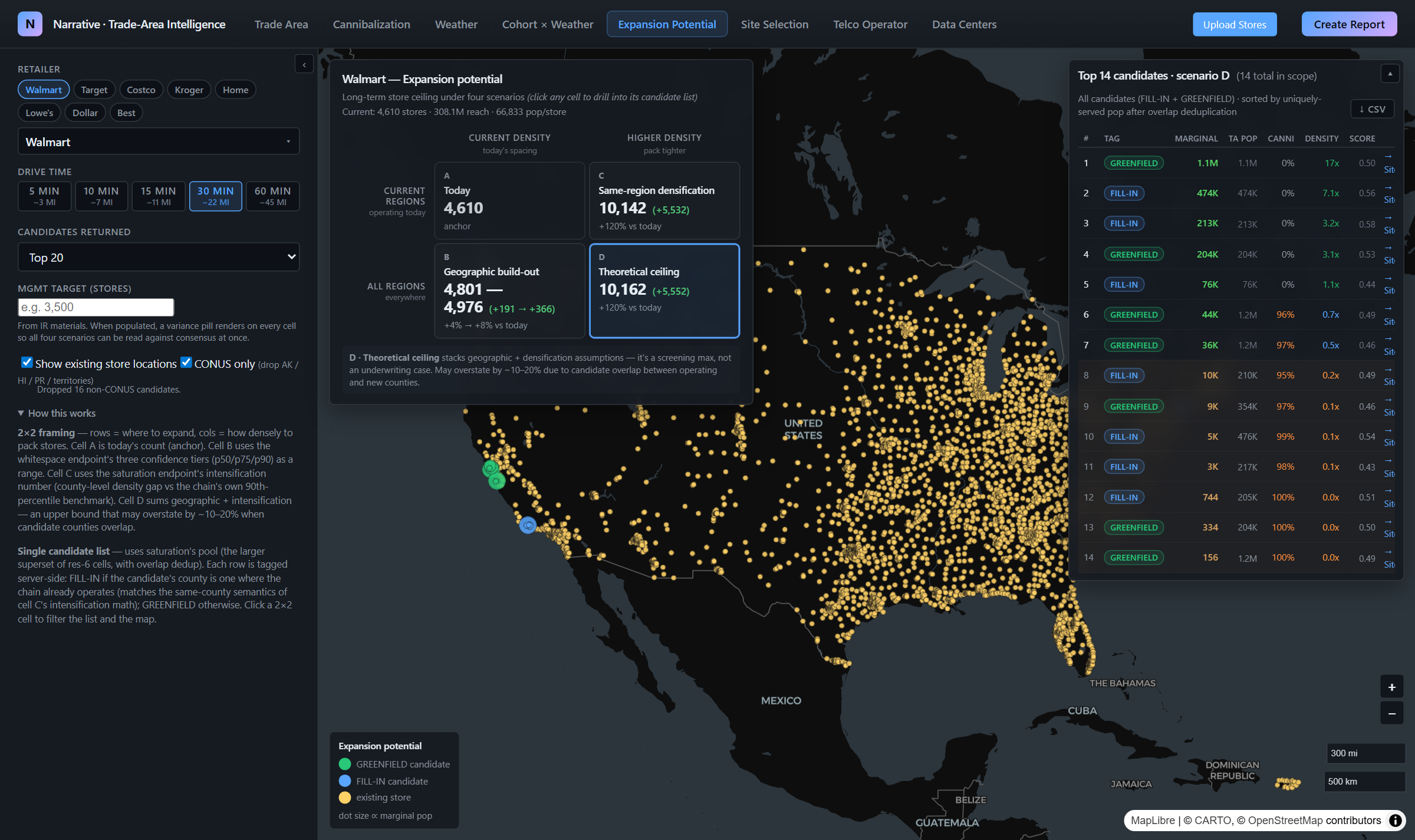This screenshot has height=840, width=1415.
Task: Select the Walmart retailer chip
Action: point(44,90)
